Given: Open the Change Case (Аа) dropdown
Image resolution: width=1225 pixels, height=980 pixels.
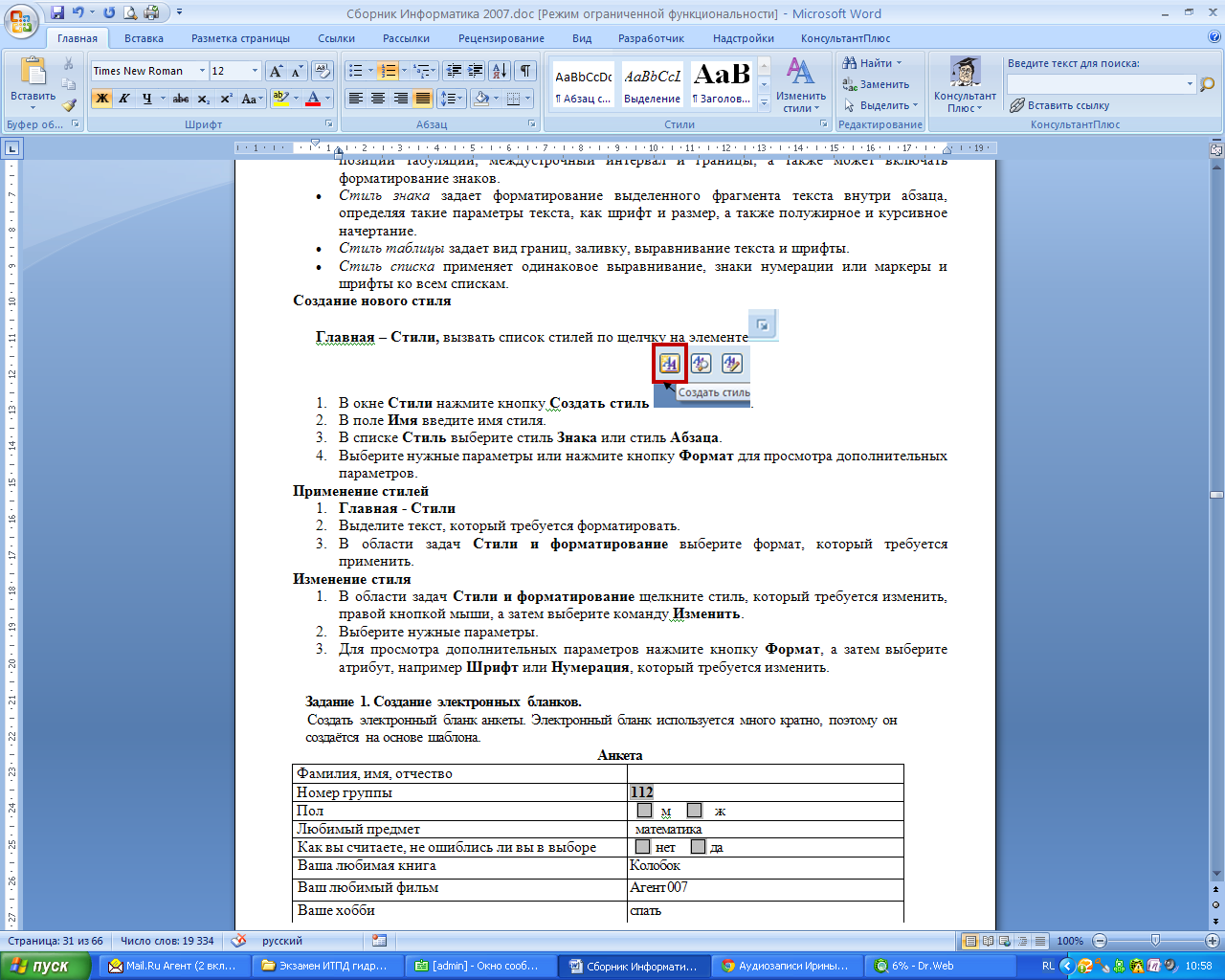Looking at the screenshot, I should click(252, 99).
